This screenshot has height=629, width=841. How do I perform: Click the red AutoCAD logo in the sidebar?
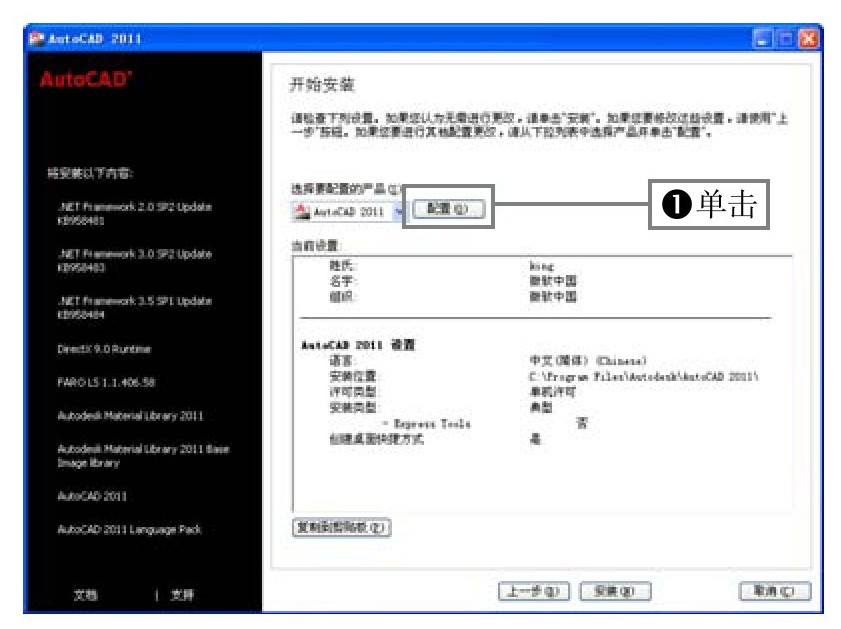pos(86,79)
